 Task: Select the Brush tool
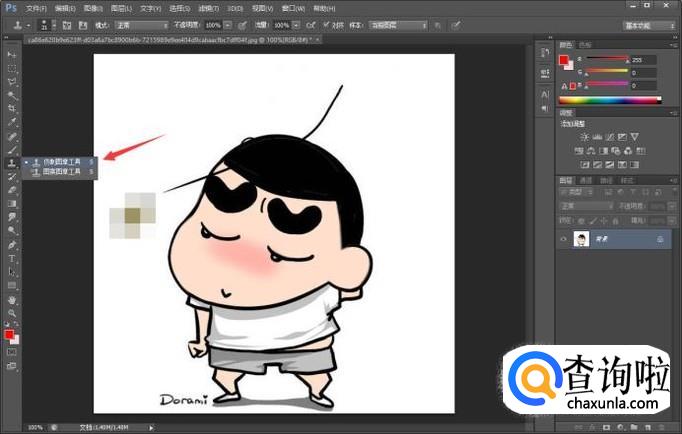12,150
